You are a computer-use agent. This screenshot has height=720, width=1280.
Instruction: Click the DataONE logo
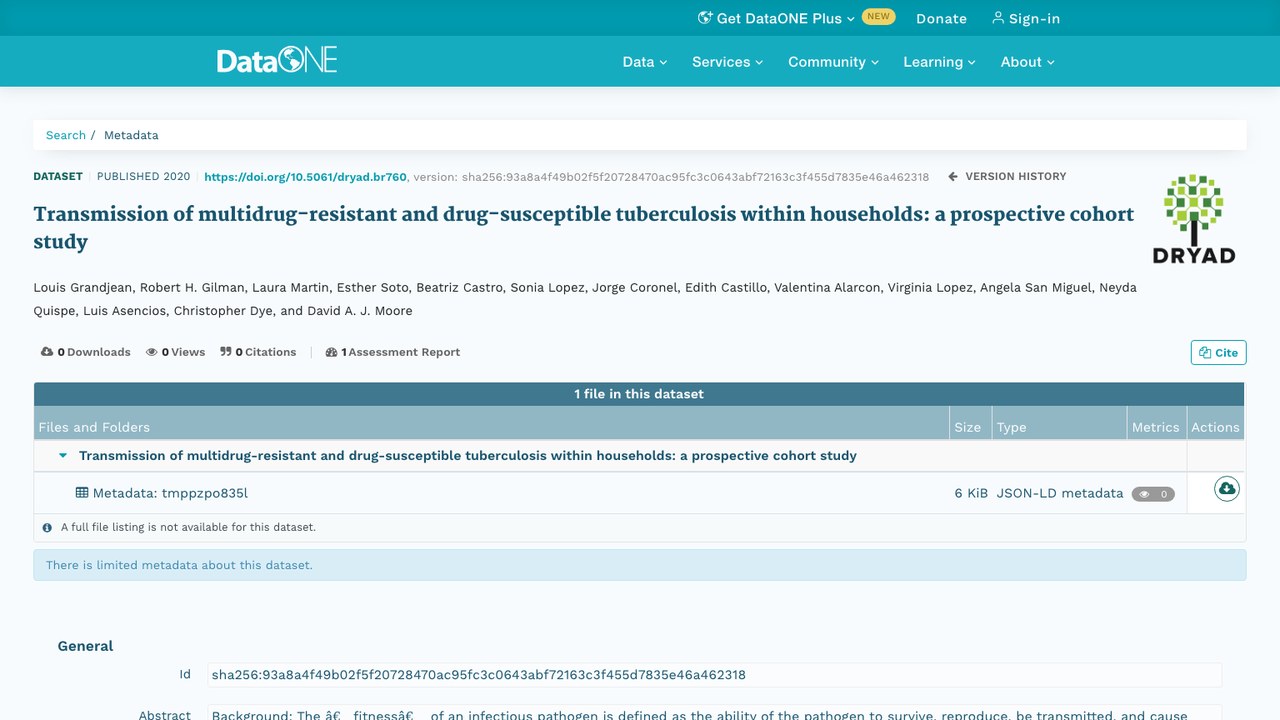[x=277, y=60]
